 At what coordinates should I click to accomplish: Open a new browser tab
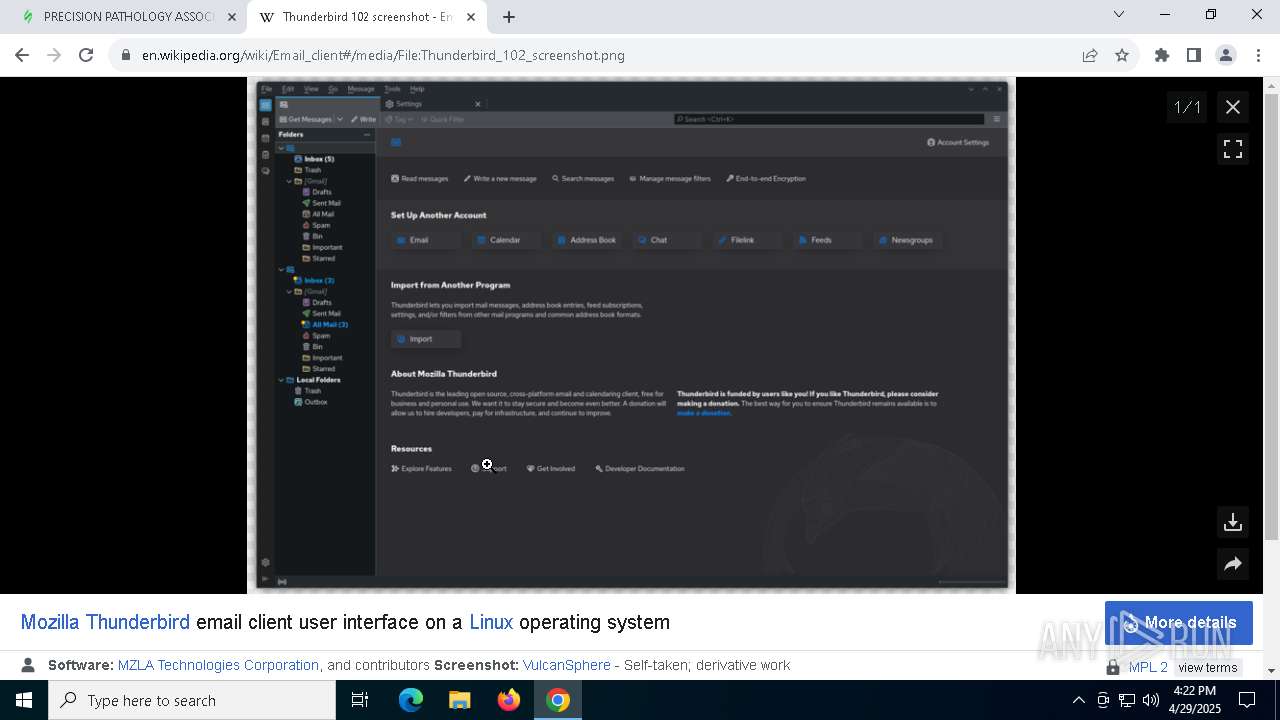coord(509,17)
